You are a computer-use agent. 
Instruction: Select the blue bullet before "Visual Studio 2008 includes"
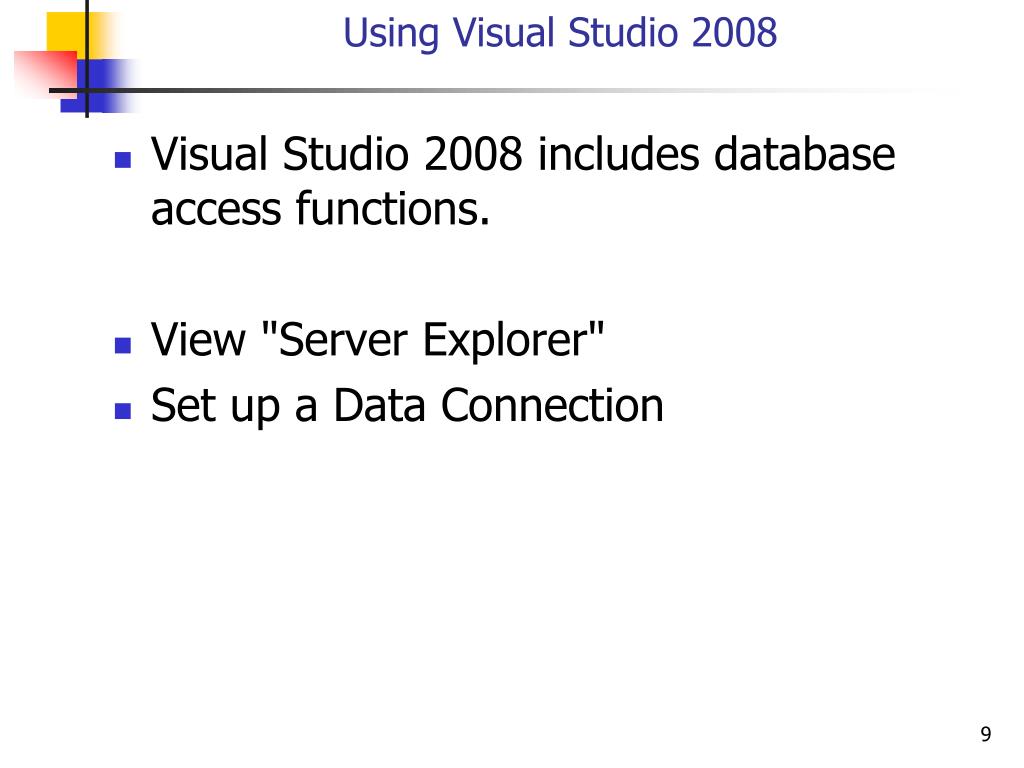click(x=123, y=160)
